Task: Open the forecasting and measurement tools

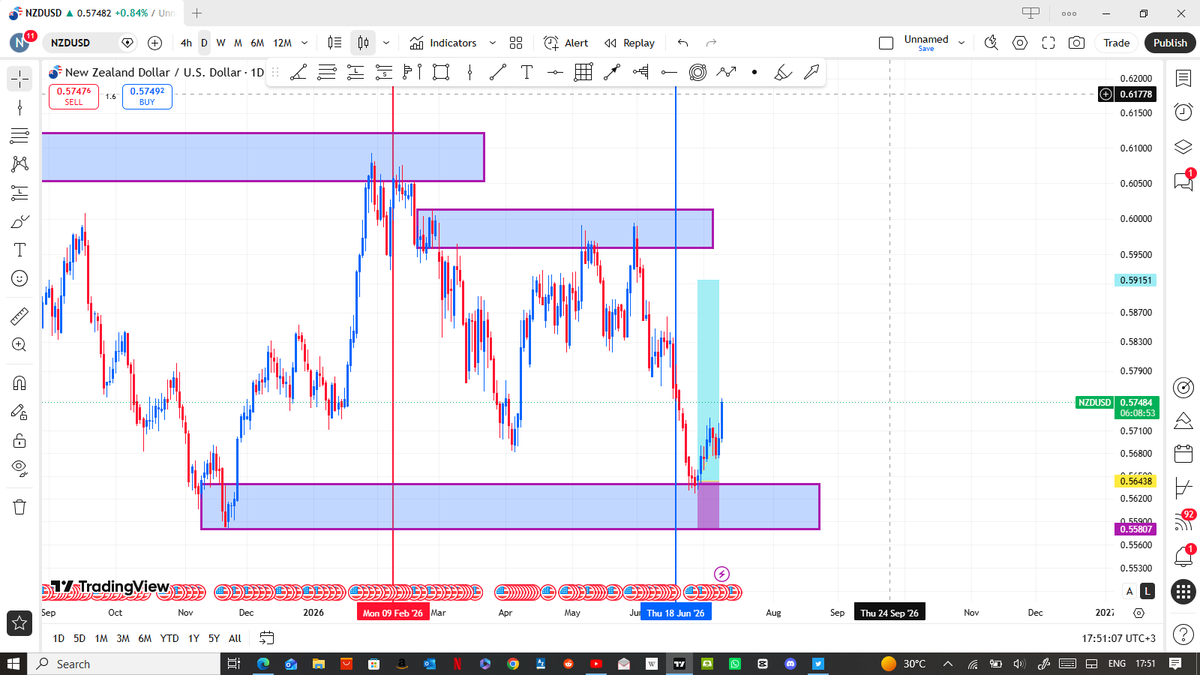Action: point(20,192)
